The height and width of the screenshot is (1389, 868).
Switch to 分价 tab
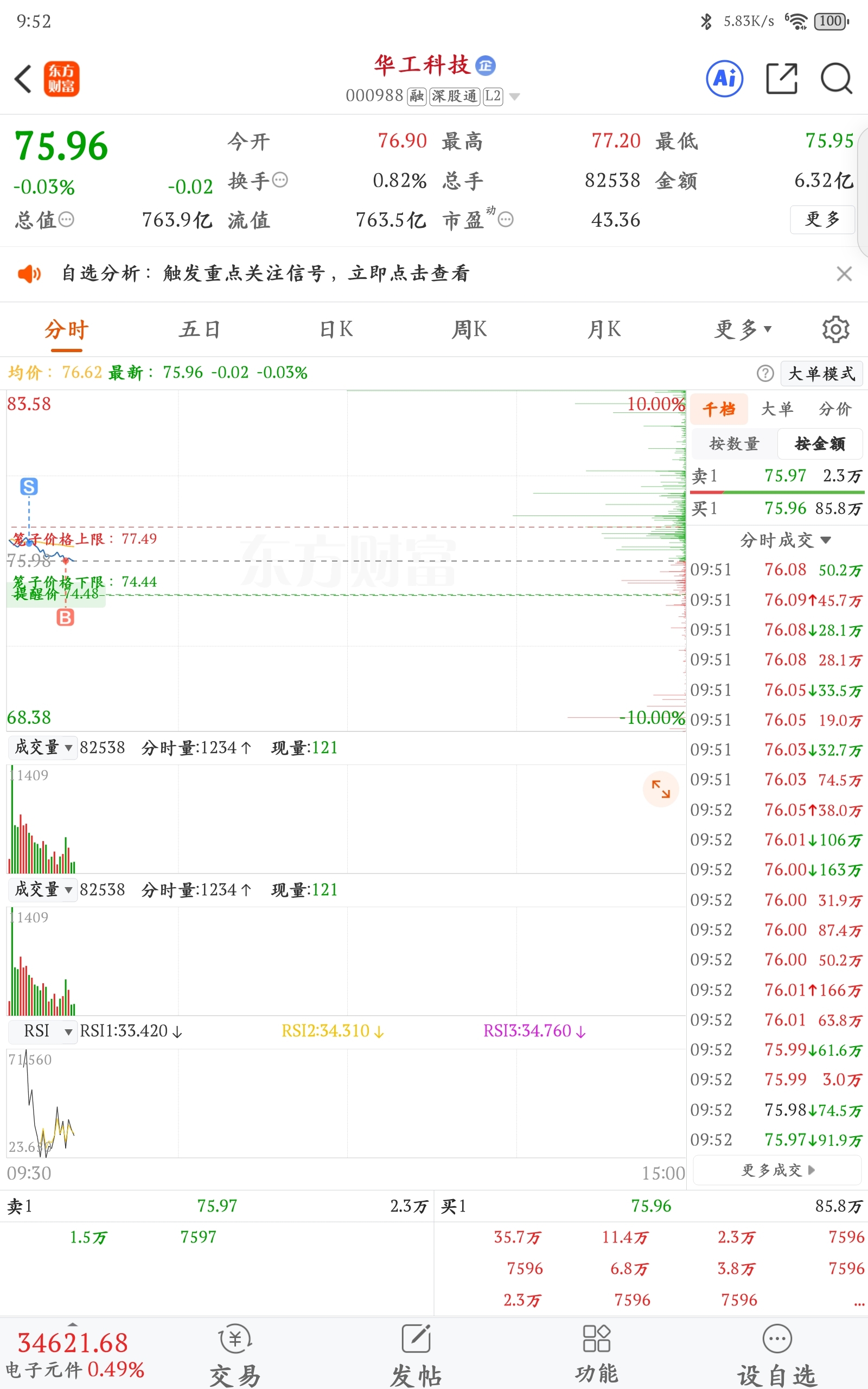[x=835, y=409]
